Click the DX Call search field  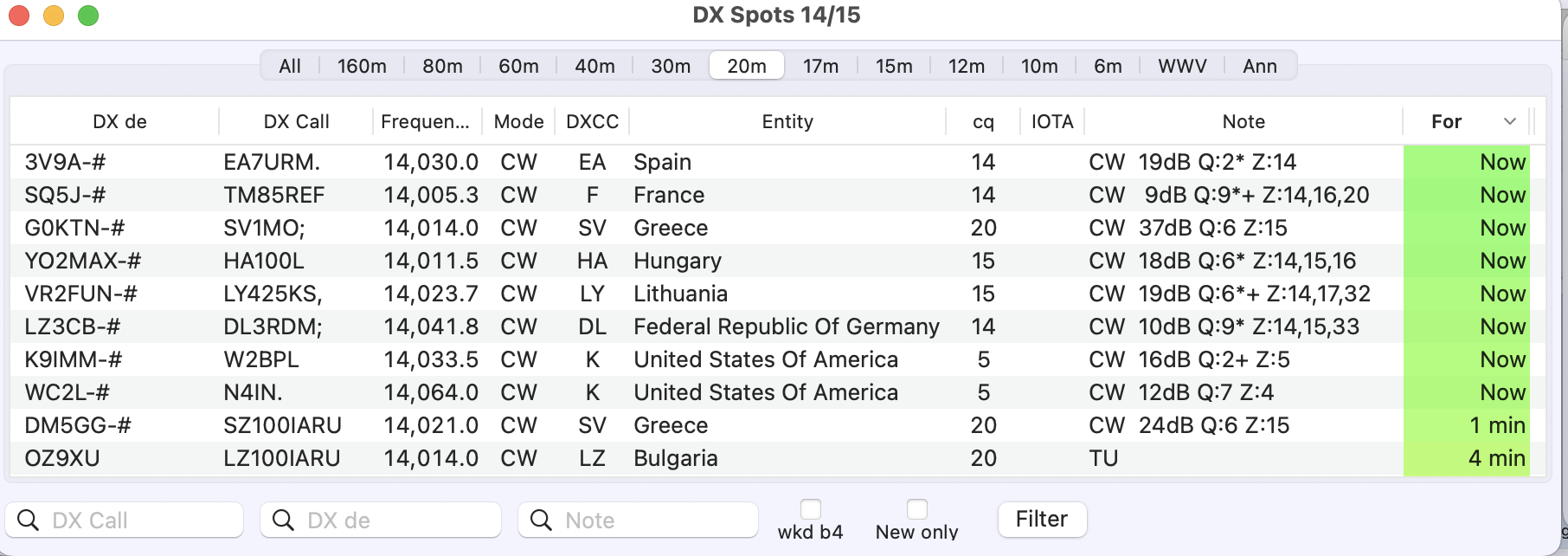click(138, 520)
